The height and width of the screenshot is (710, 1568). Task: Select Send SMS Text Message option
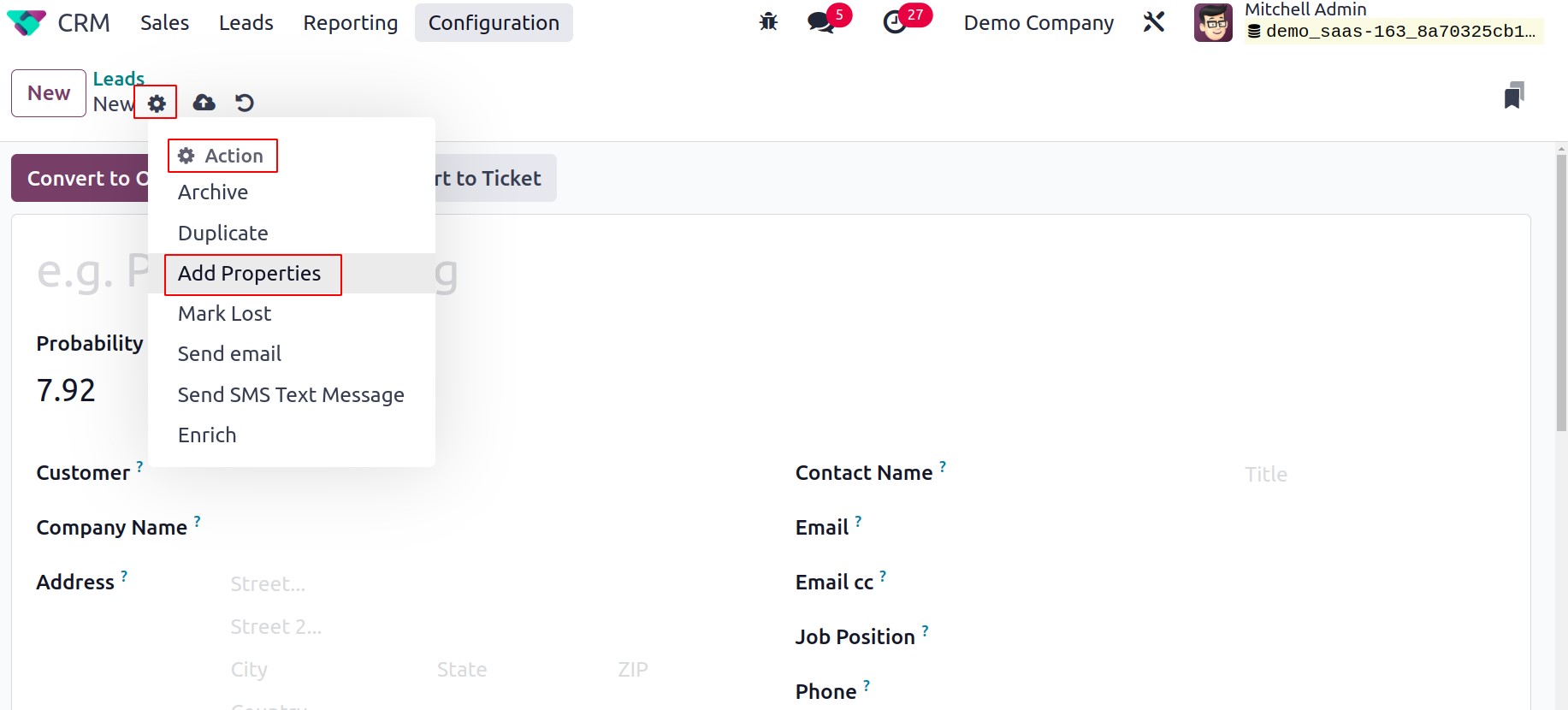point(292,395)
